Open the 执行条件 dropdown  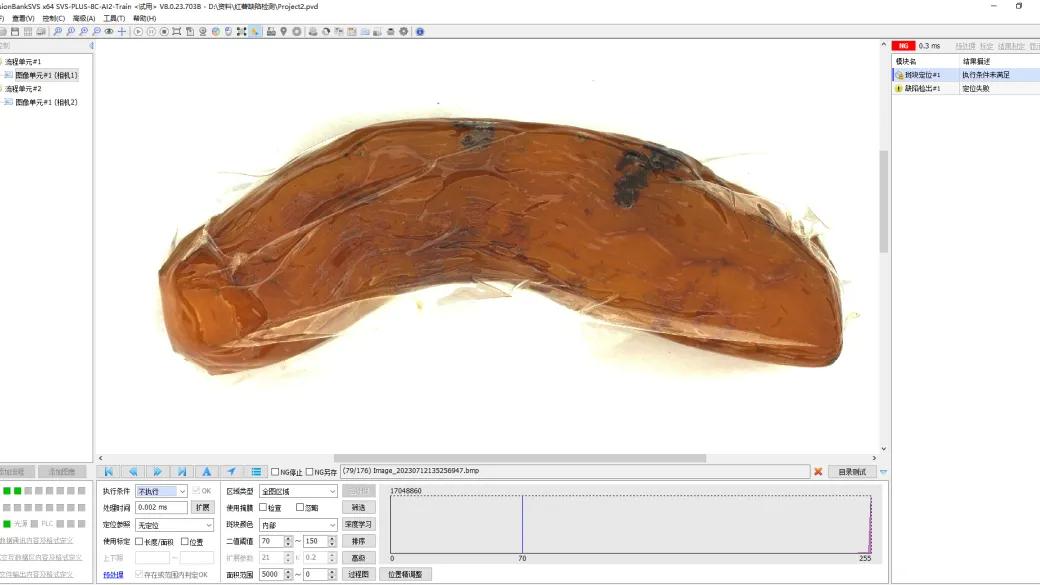[x=161, y=491]
